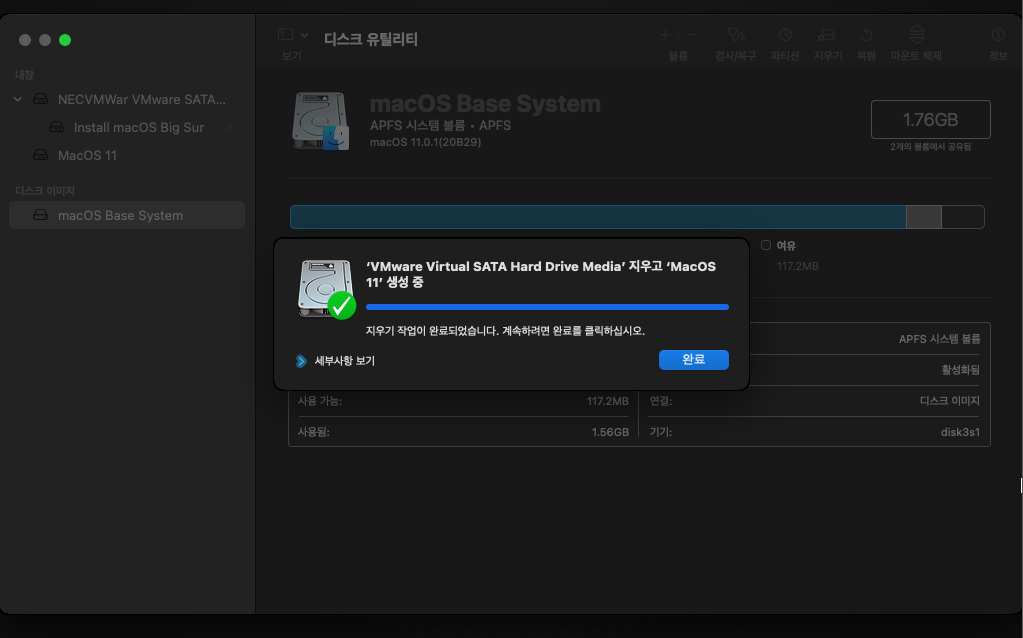Click the macOS Base System sidebar drive icon
Image resolution: width=1023 pixels, height=638 pixels.
[x=40, y=215]
